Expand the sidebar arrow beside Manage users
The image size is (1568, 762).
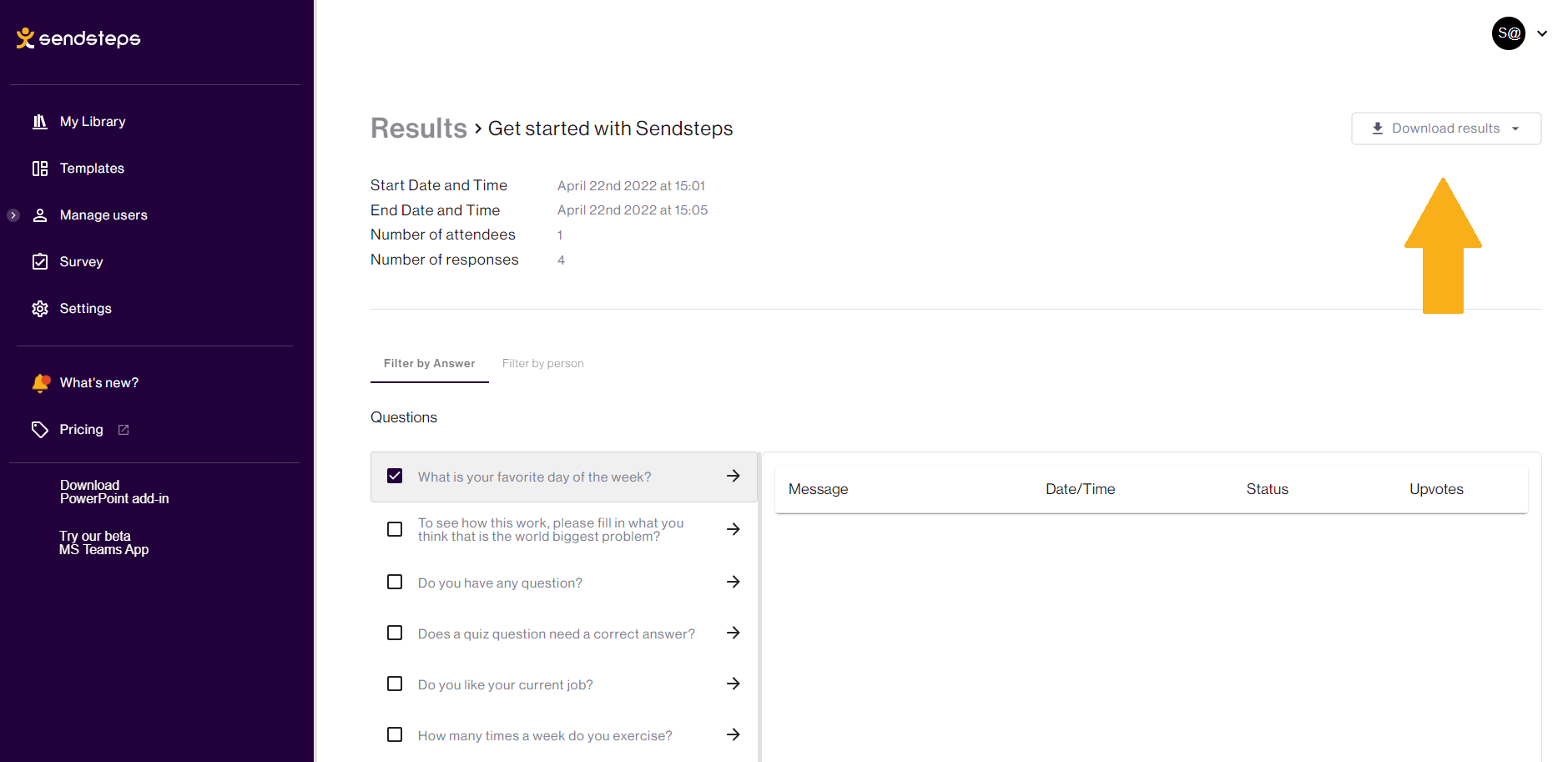tap(13, 215)
